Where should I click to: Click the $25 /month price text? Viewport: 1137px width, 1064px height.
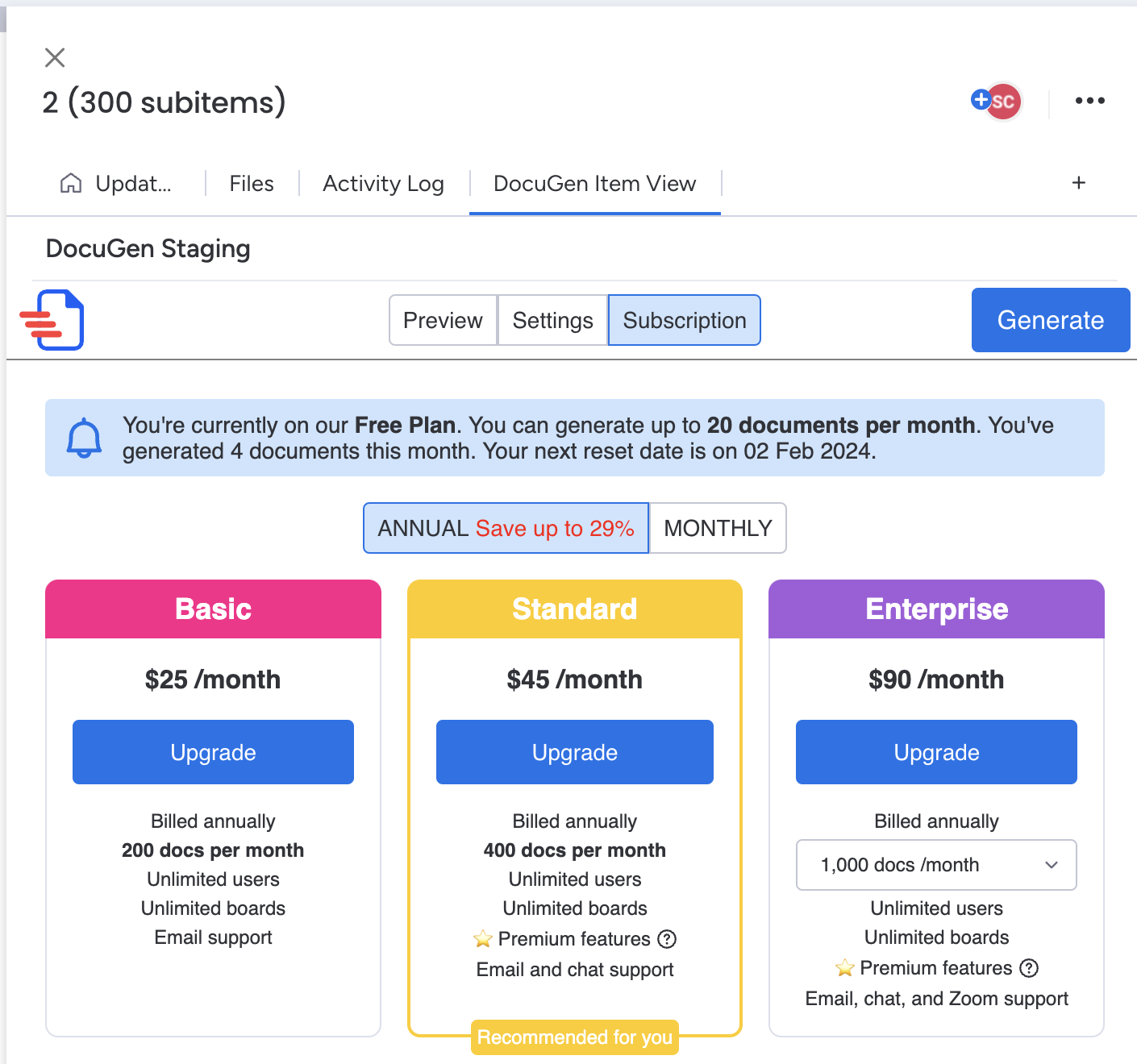pyautogui.click(x=213, y=680)
